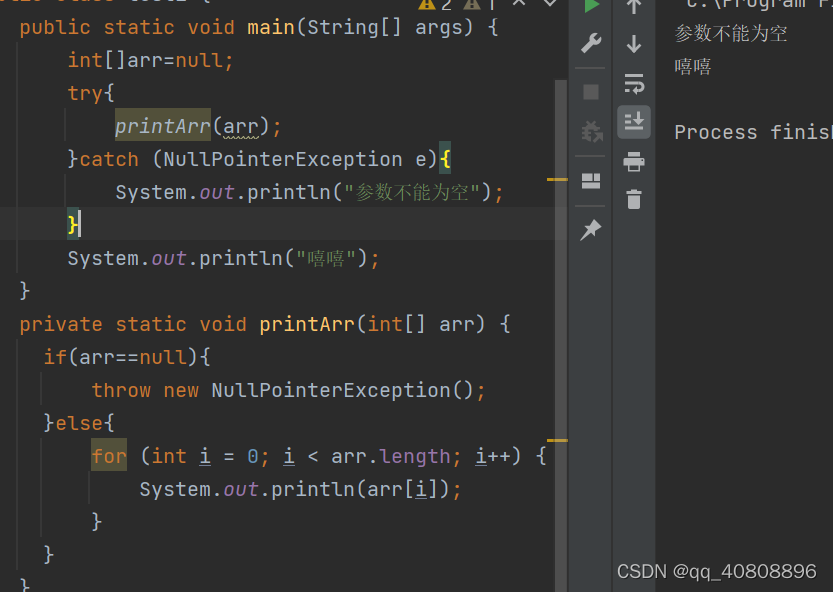
Task: Click 'throw new NullPointerException();' statement
Action: tap(288, 391)
